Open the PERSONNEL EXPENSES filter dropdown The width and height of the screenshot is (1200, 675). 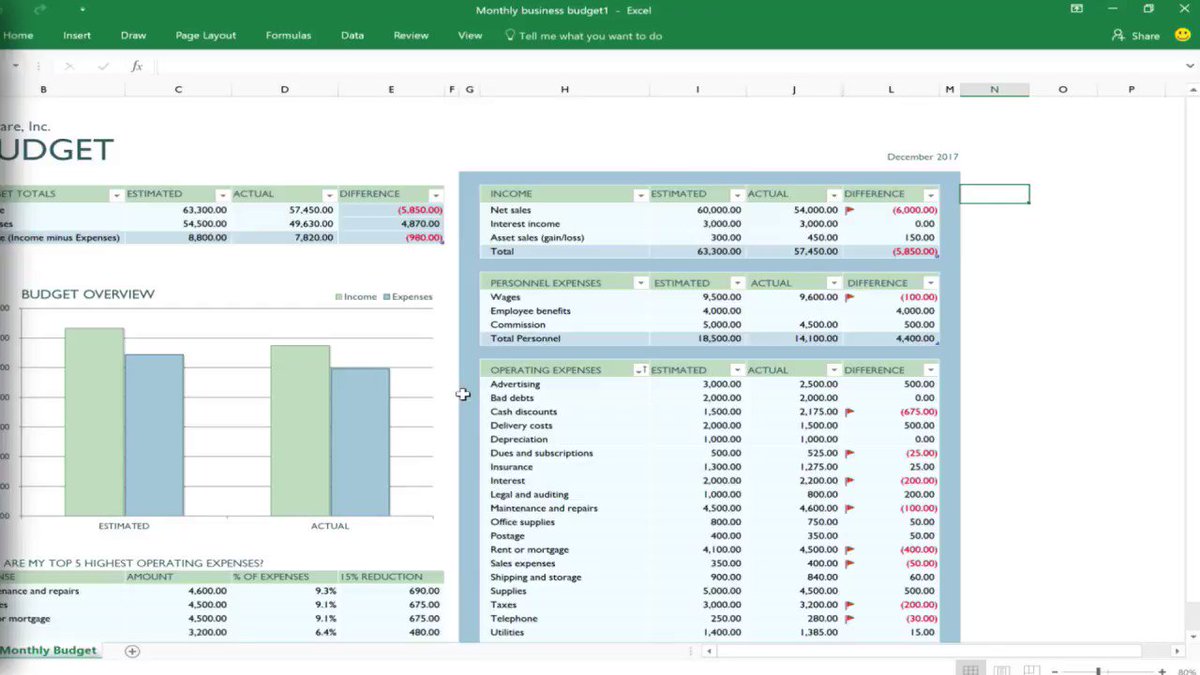tap(641, 283)
